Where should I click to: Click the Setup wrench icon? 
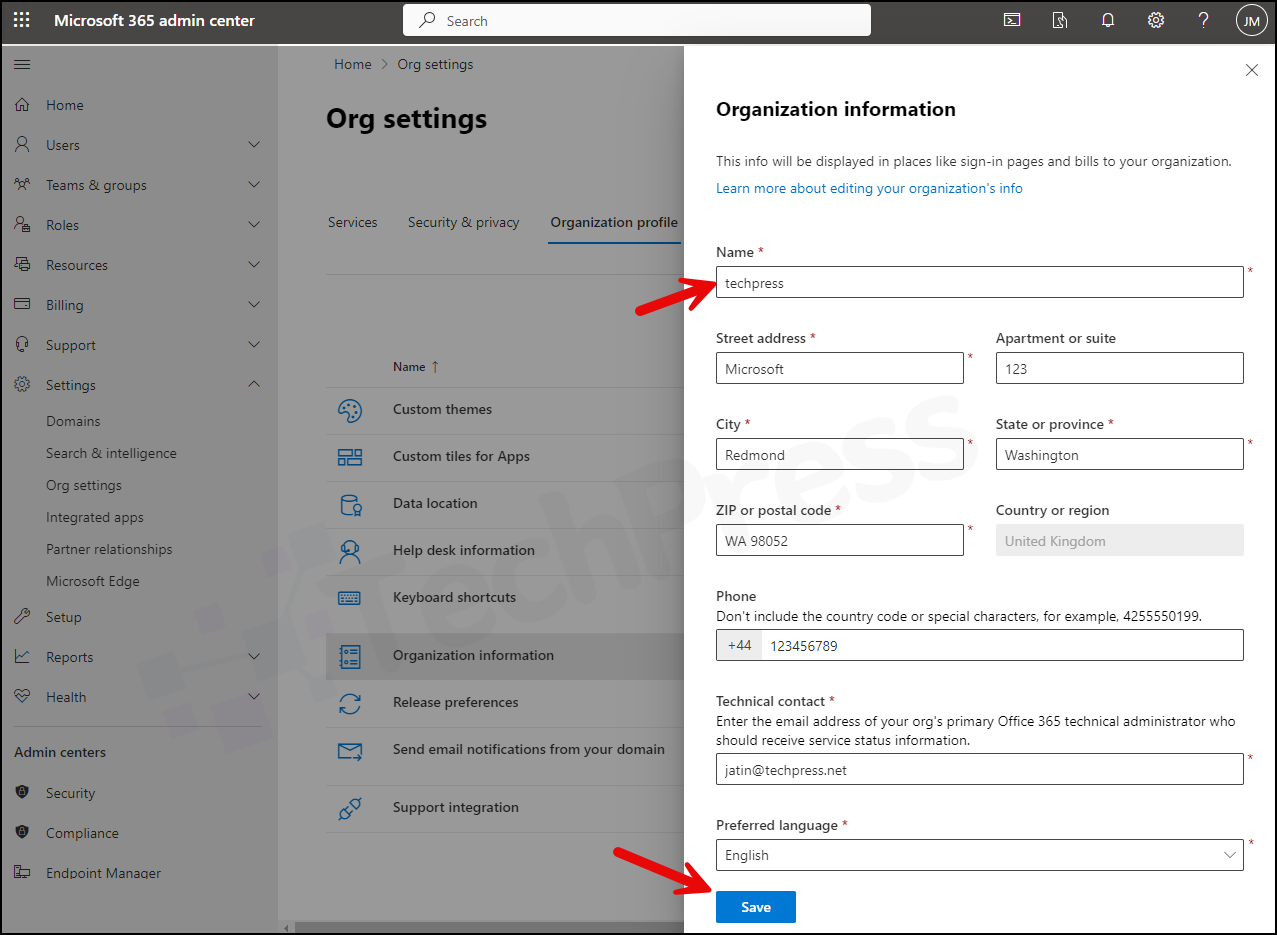22,617
